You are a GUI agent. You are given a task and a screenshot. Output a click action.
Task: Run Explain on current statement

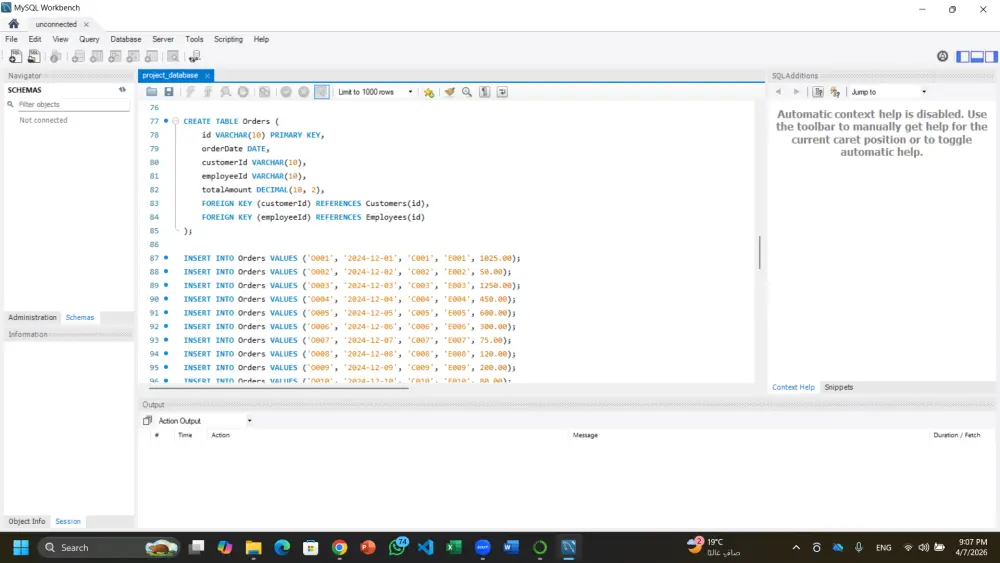[226, 92]
